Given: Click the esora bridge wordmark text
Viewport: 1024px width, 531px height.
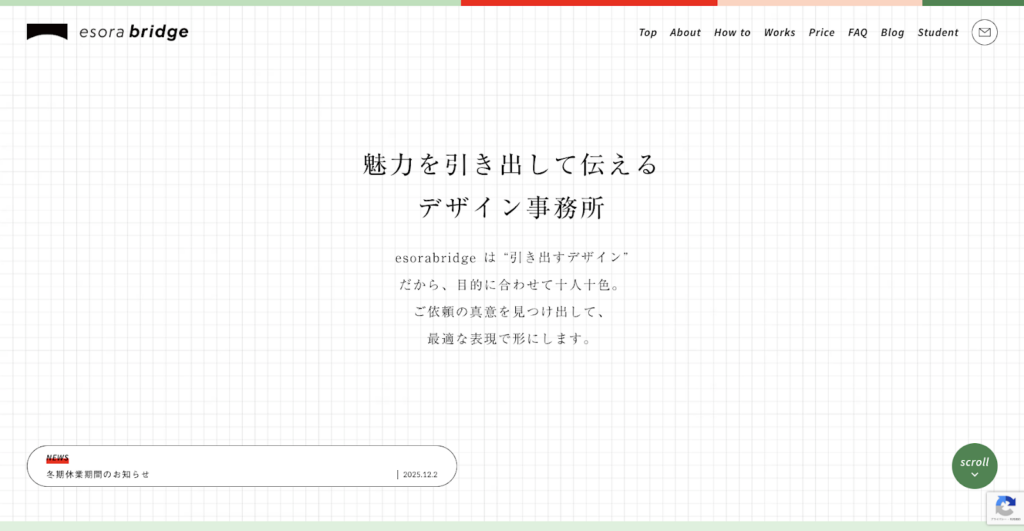Looking at the screenshot, I should tap(134, 32).
